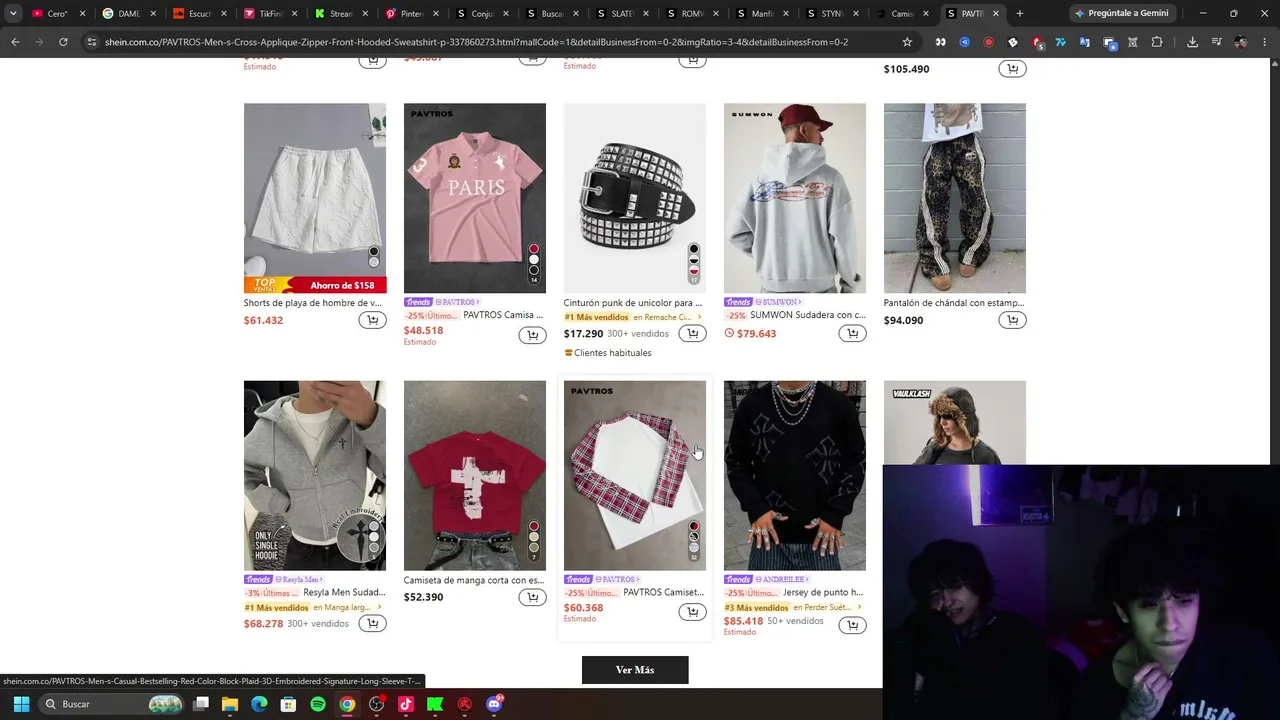Open the pink PARIS polo product image

[x=475, y=198]
